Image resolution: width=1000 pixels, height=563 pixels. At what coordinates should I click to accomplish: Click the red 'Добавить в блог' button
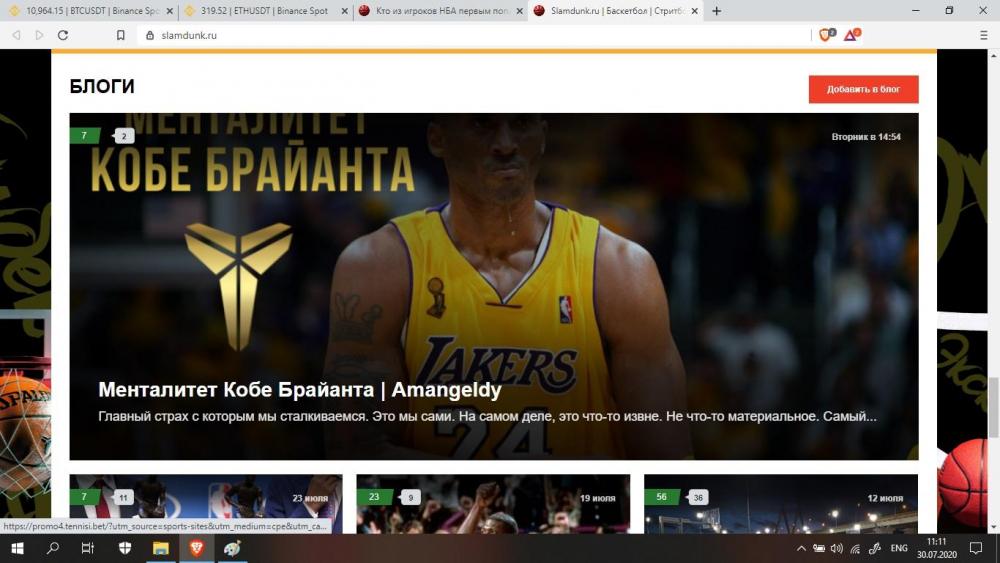click(x=863, y=89)
